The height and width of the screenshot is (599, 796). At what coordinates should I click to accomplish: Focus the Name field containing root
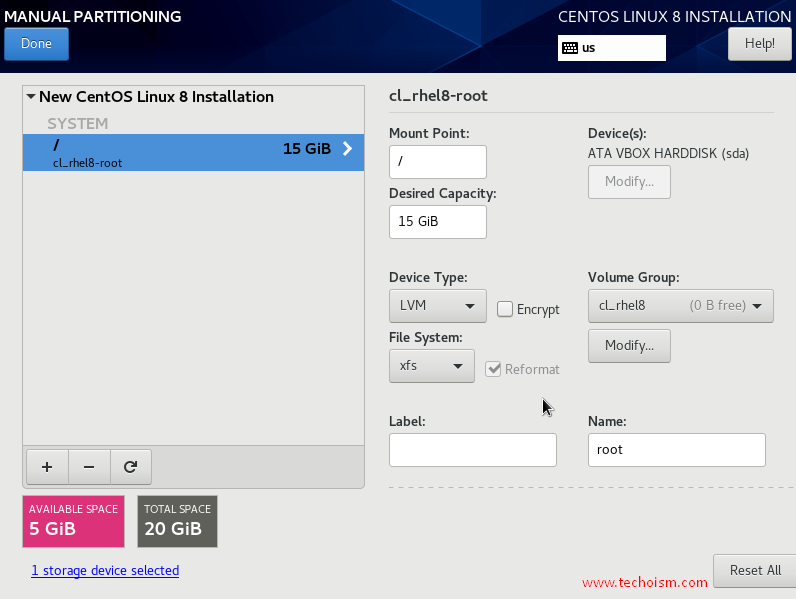tap(677, 450)
